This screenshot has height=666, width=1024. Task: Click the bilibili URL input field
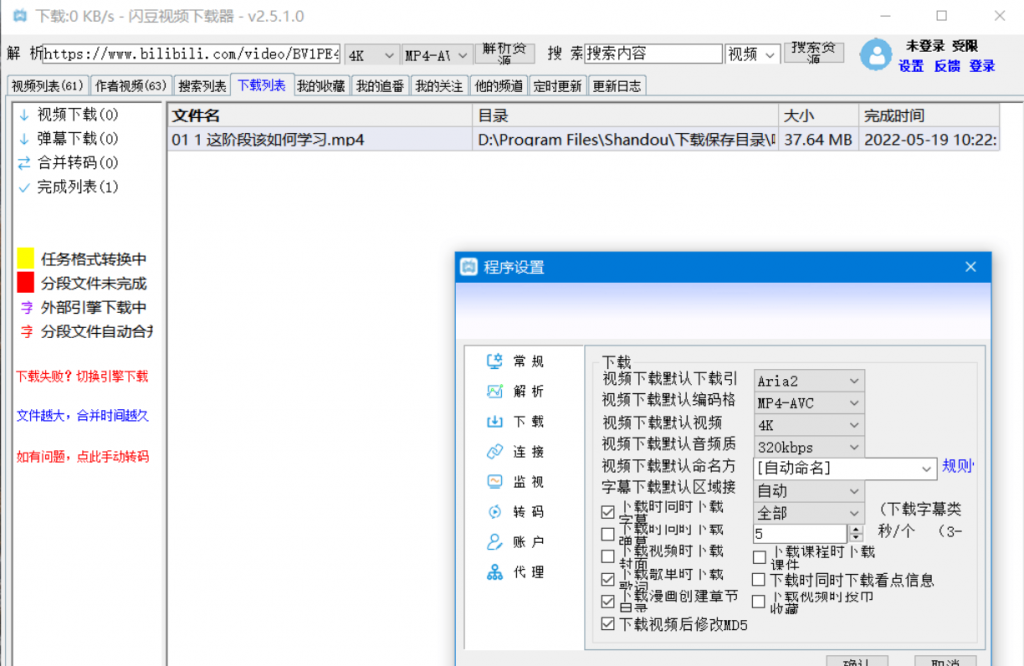pos(191,54)
